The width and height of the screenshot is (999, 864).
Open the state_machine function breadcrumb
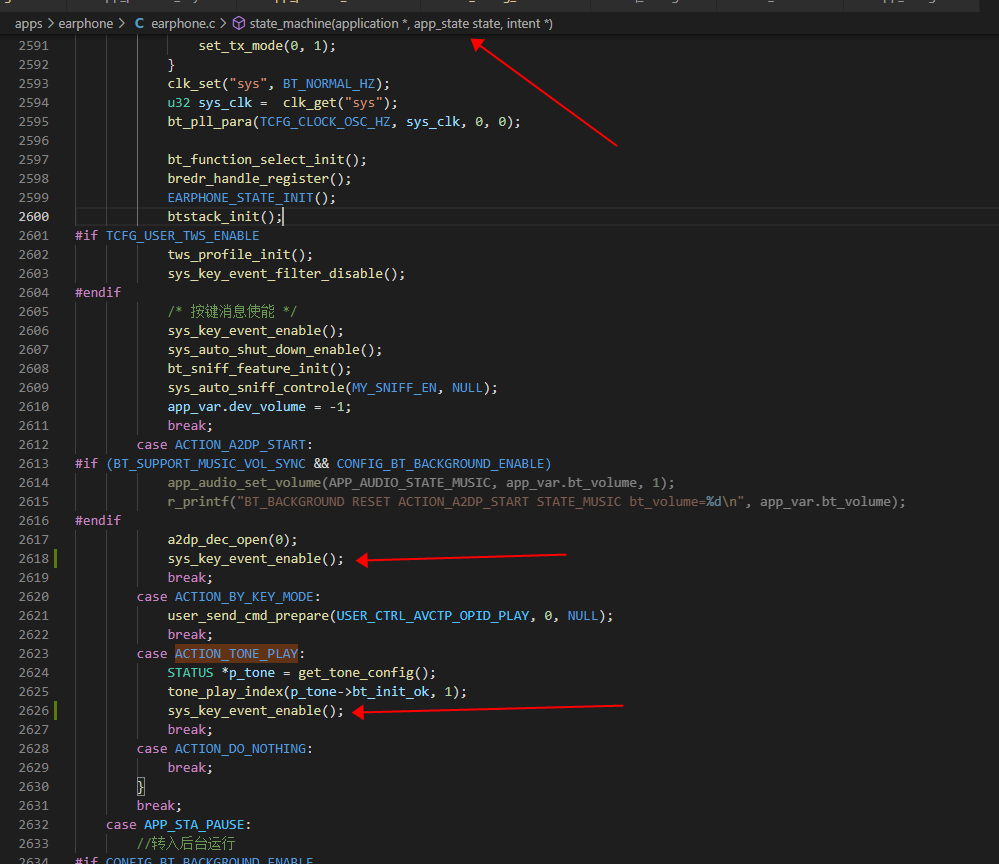(x=401, y=24)
